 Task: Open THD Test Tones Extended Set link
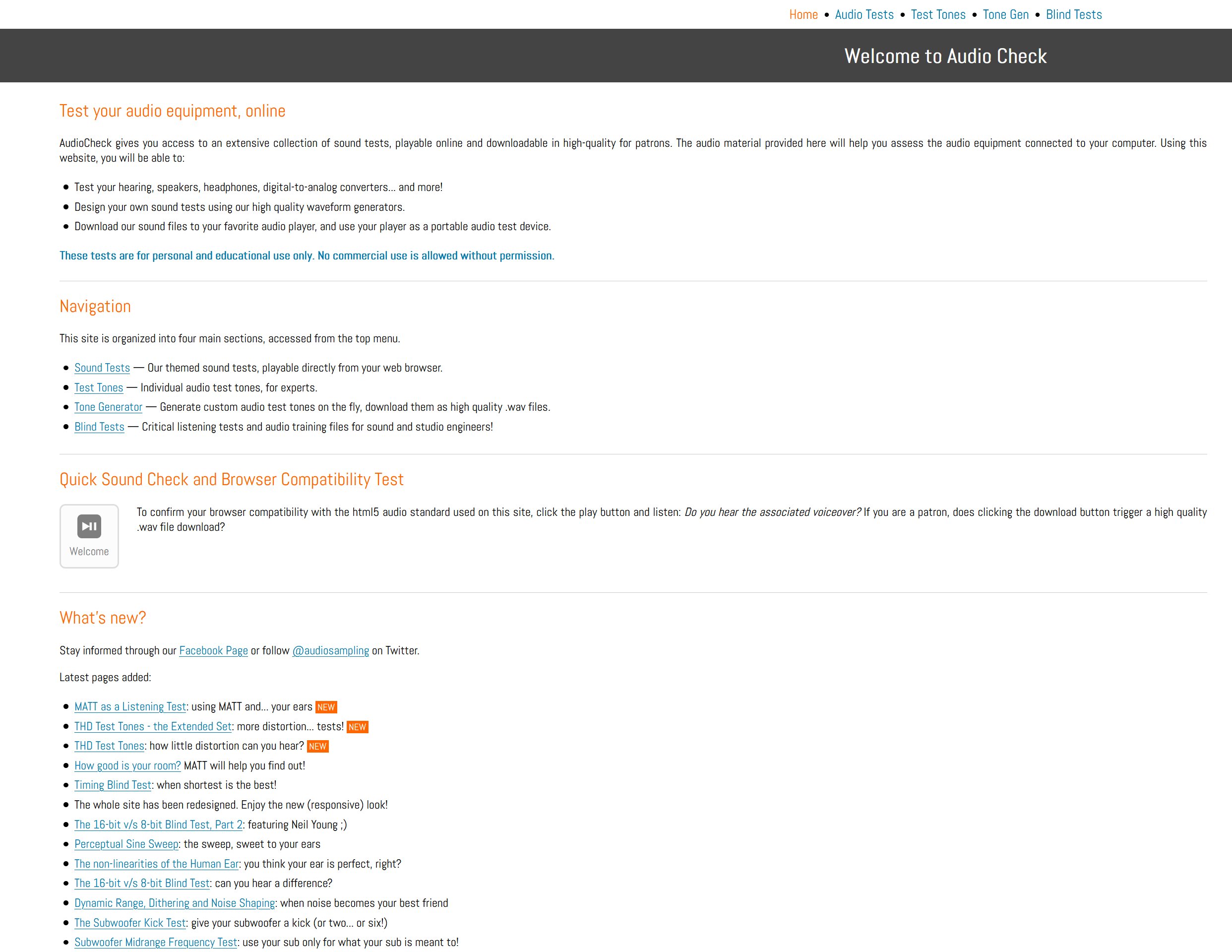coord(153,726)
